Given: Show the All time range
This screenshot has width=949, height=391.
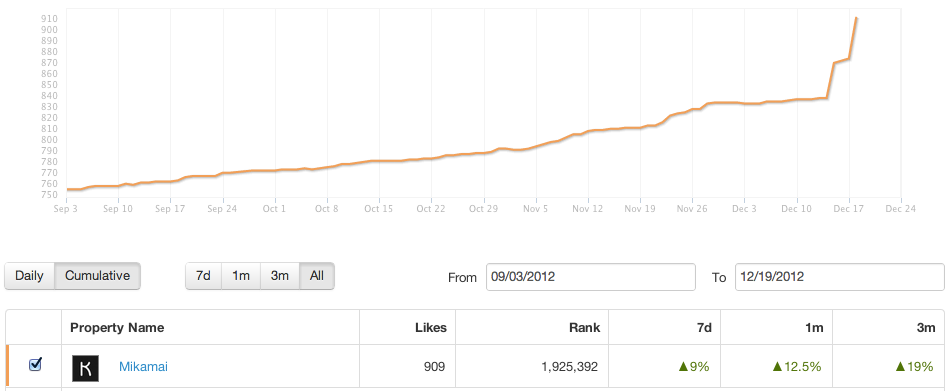Looking at the screenshot, I should [x=317, y=276].
